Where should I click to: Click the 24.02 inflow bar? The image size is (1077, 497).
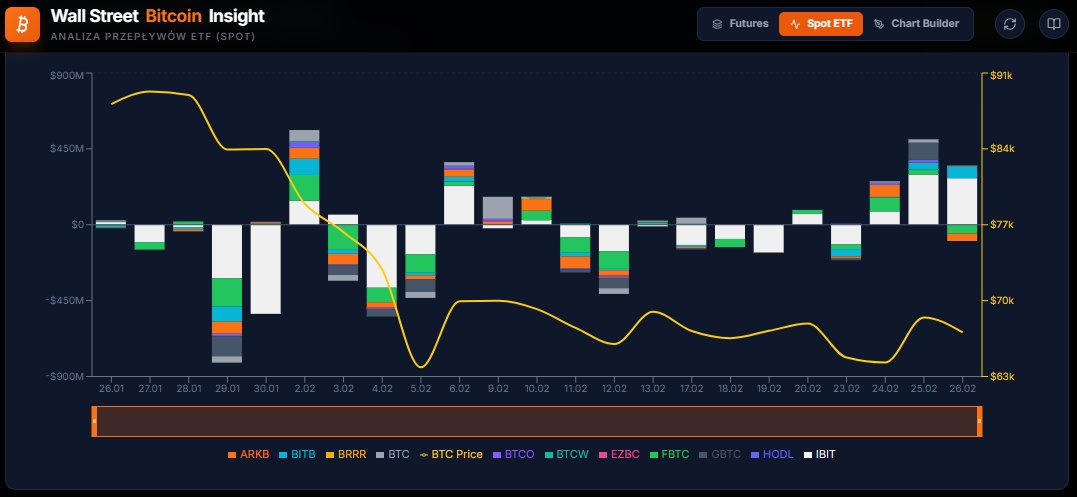[885, 203]
